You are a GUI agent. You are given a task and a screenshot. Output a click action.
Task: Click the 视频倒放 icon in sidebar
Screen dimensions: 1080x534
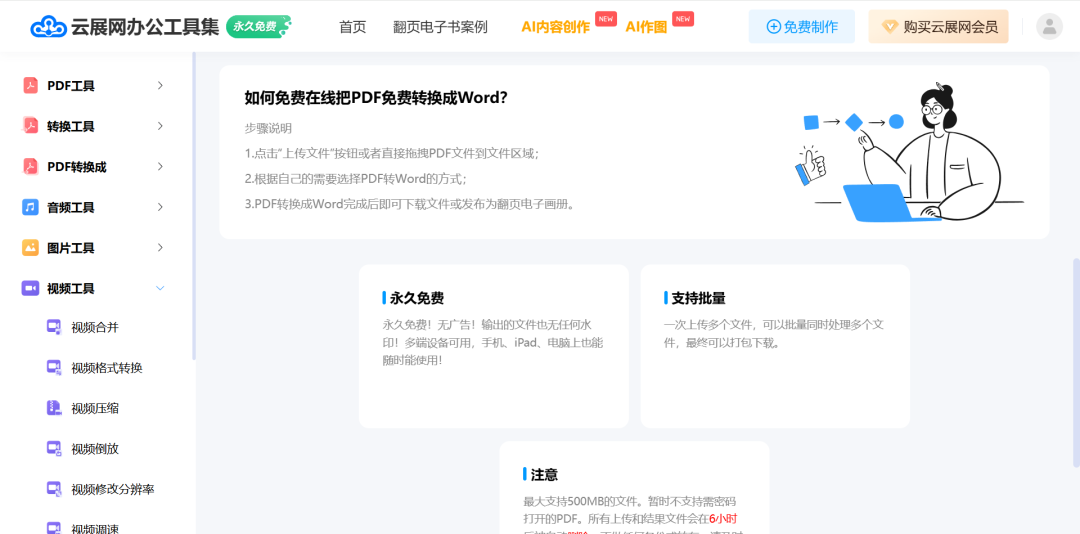[x=54, y=449]
